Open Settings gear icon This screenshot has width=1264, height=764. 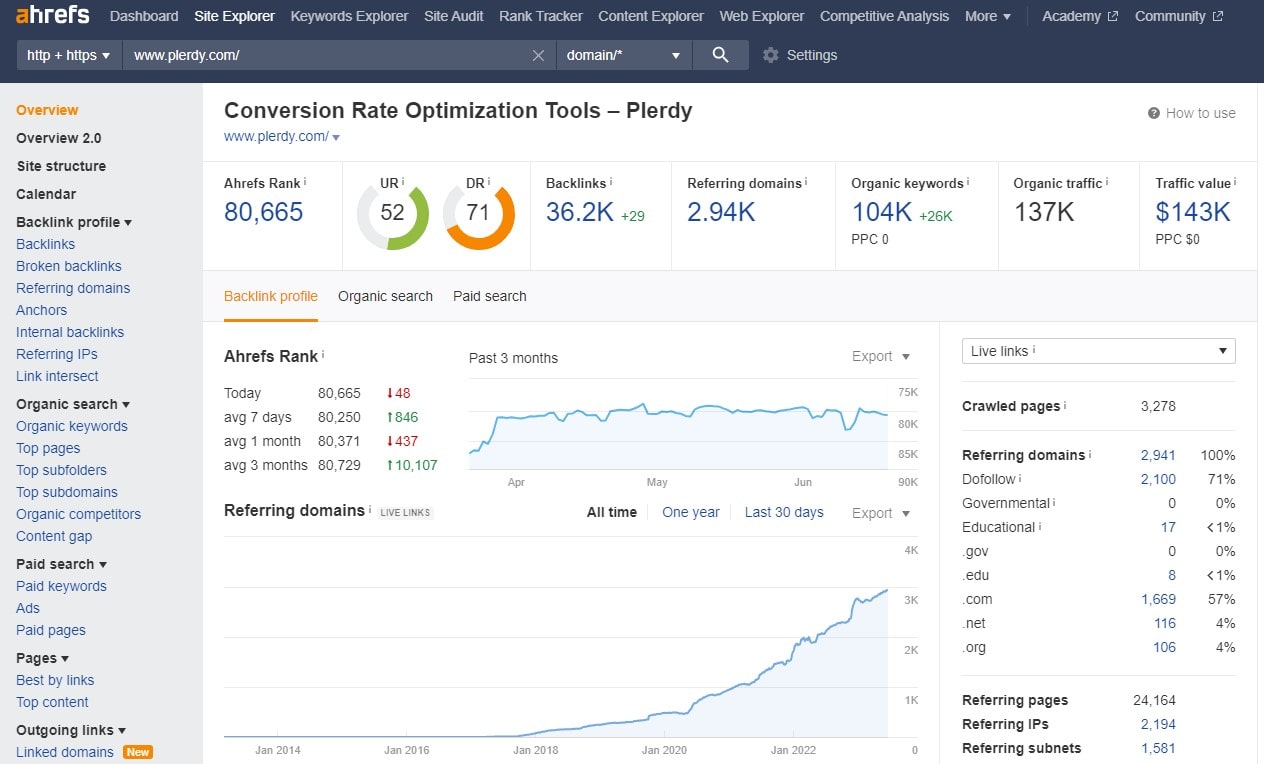pyautogui.click(x=770, y=55)
